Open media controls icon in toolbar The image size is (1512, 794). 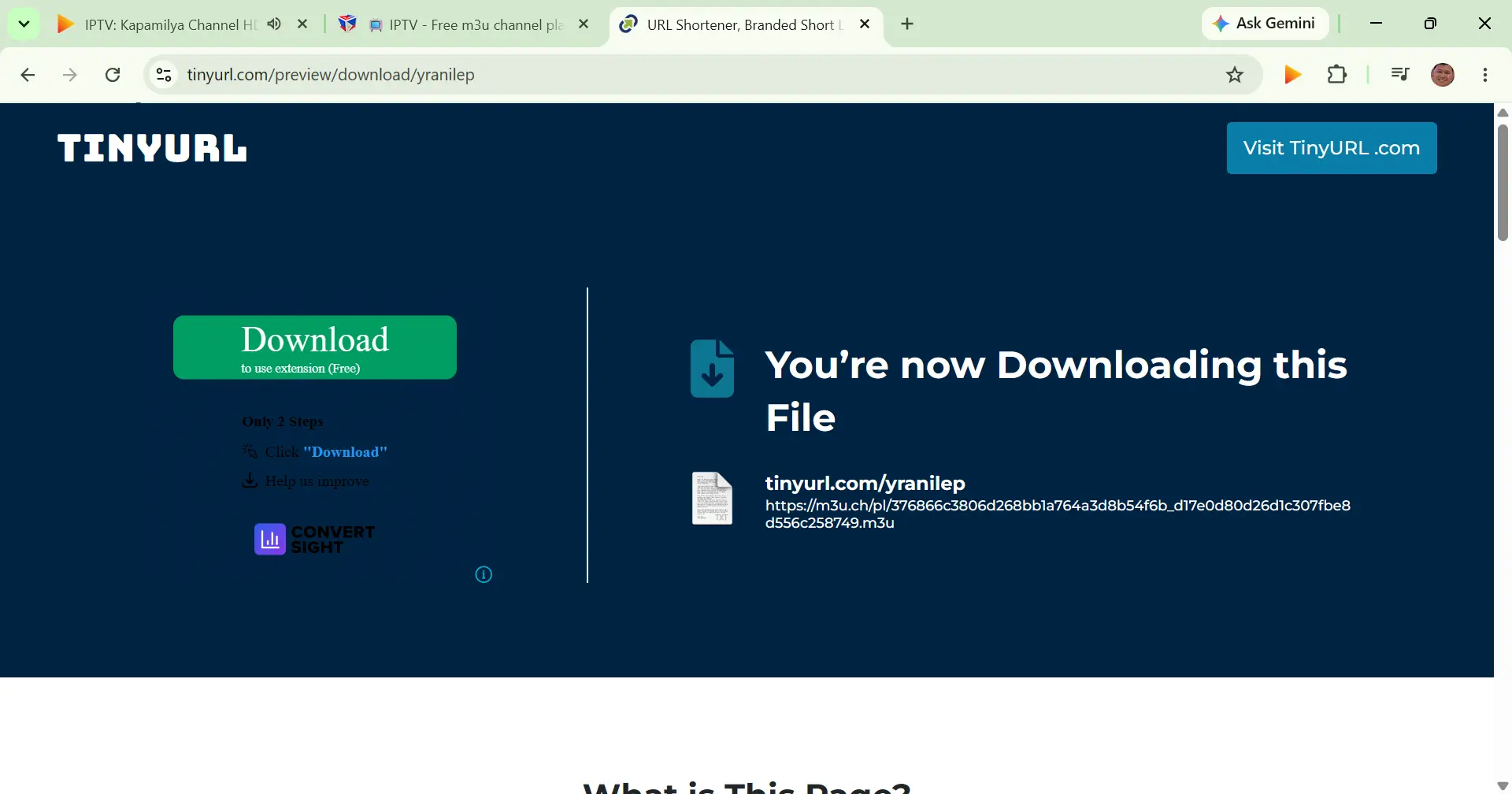click(x=1400, y=75)
